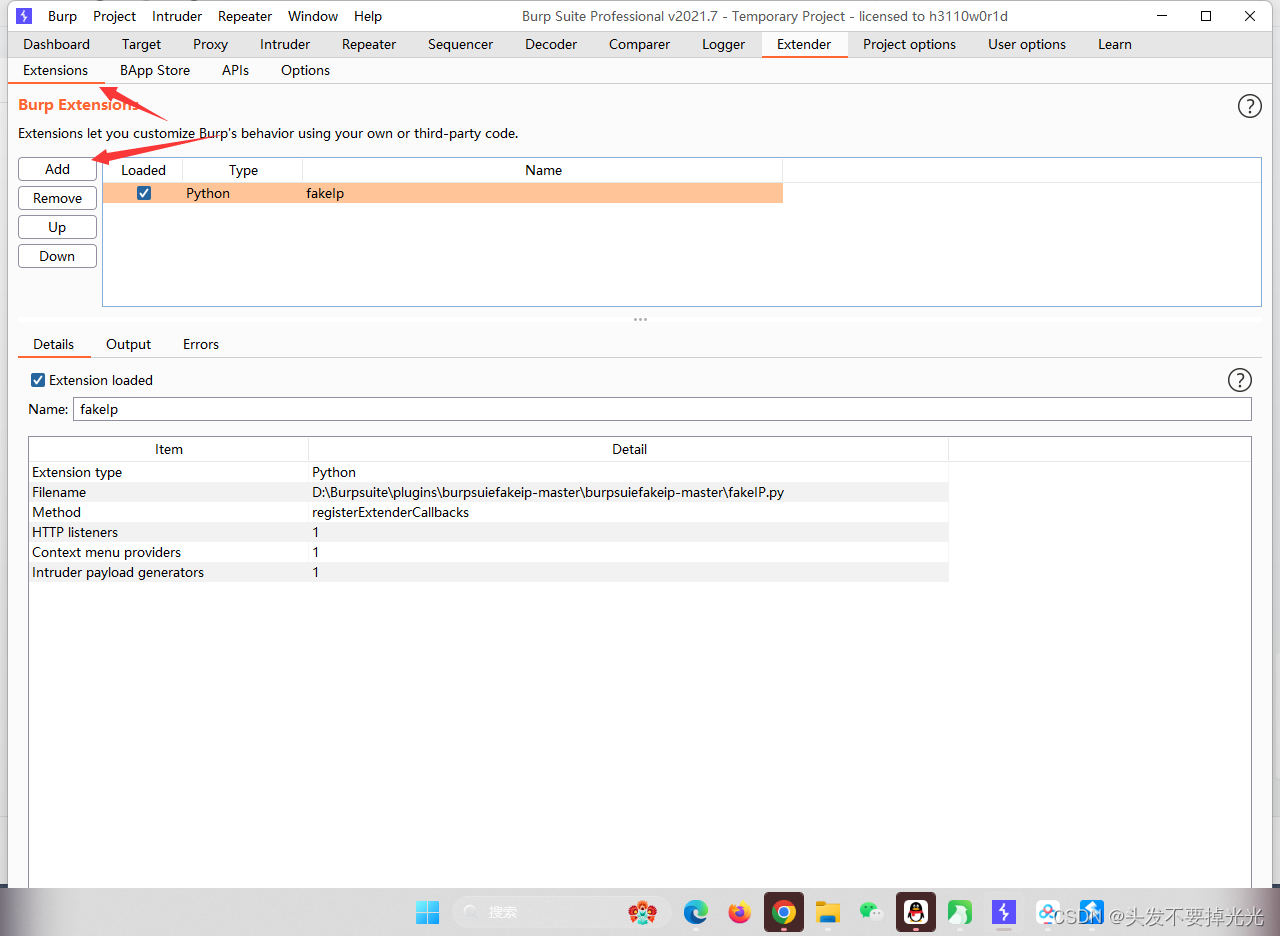Open Microsoft Edge from the taskbar
Image resolution: width=1280 pixels, height=936 pixels.
(x=695, y=912)
